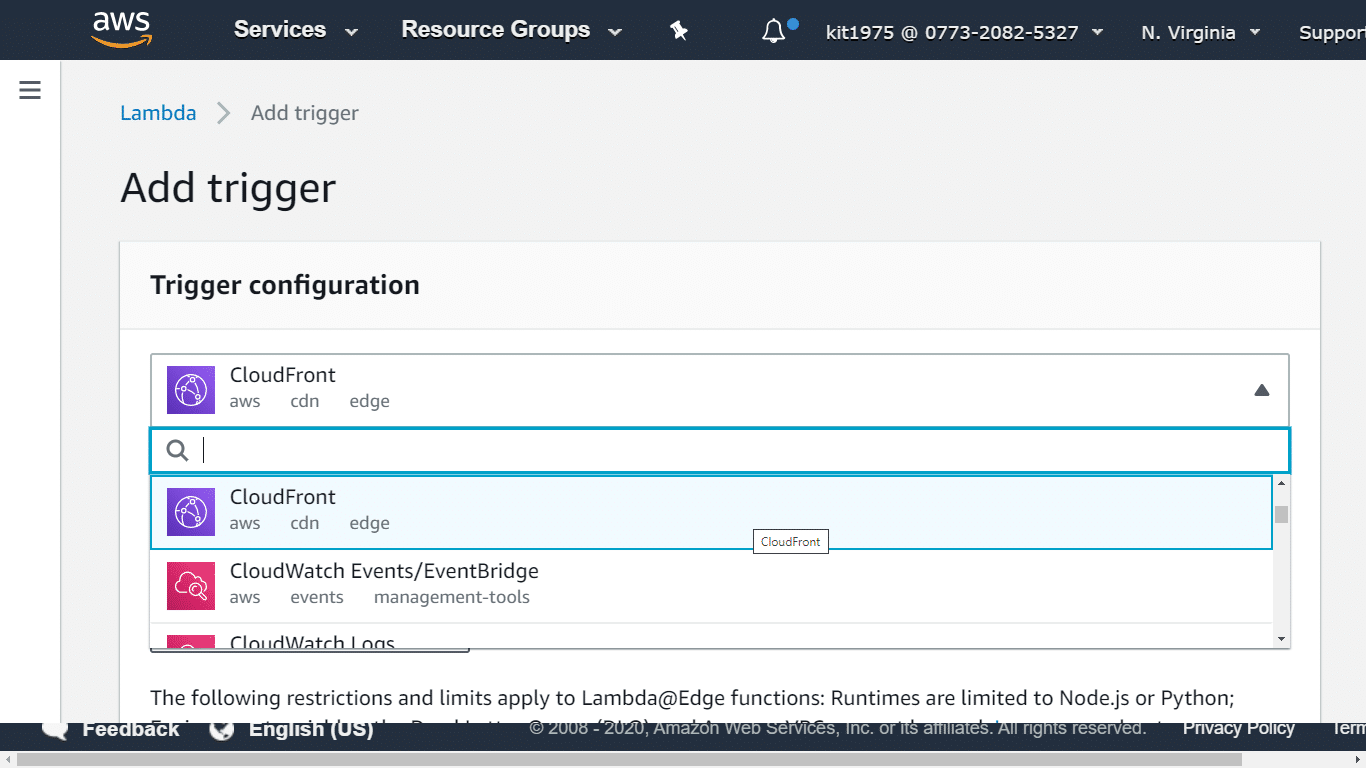Click the CloudWatch Events/EventBridge icon
The height and width of the screenshot is (768, 1366).
click(x=191, y=585)
